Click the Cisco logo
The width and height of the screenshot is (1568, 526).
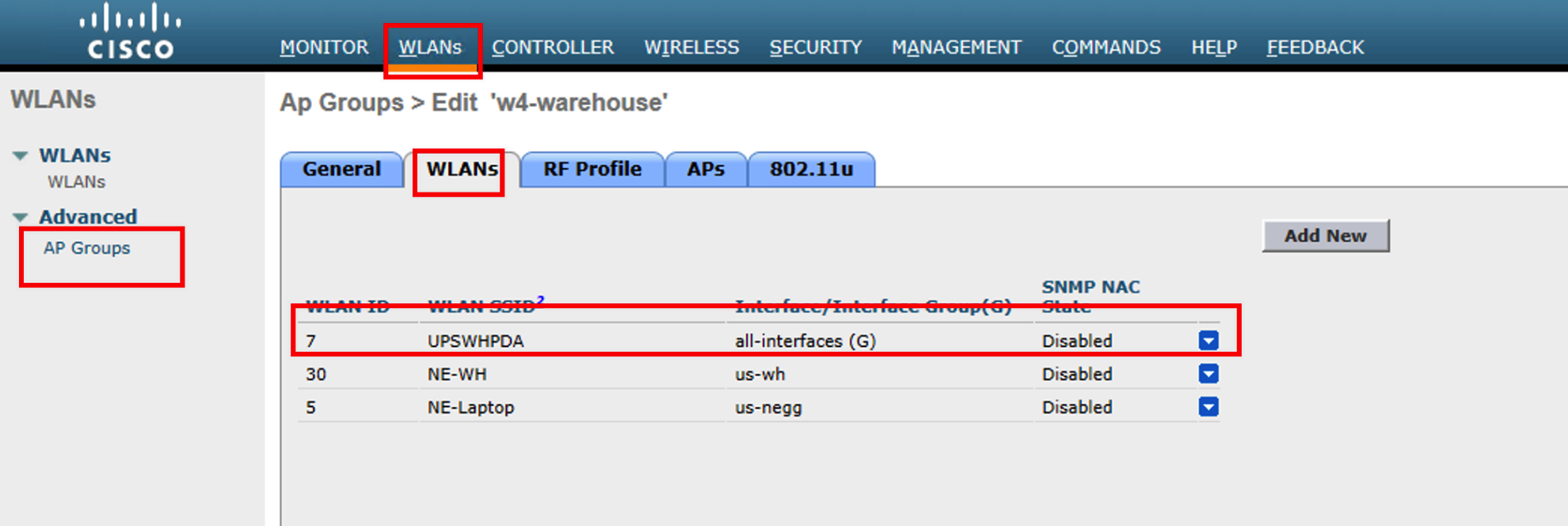(x=130, y=32)
